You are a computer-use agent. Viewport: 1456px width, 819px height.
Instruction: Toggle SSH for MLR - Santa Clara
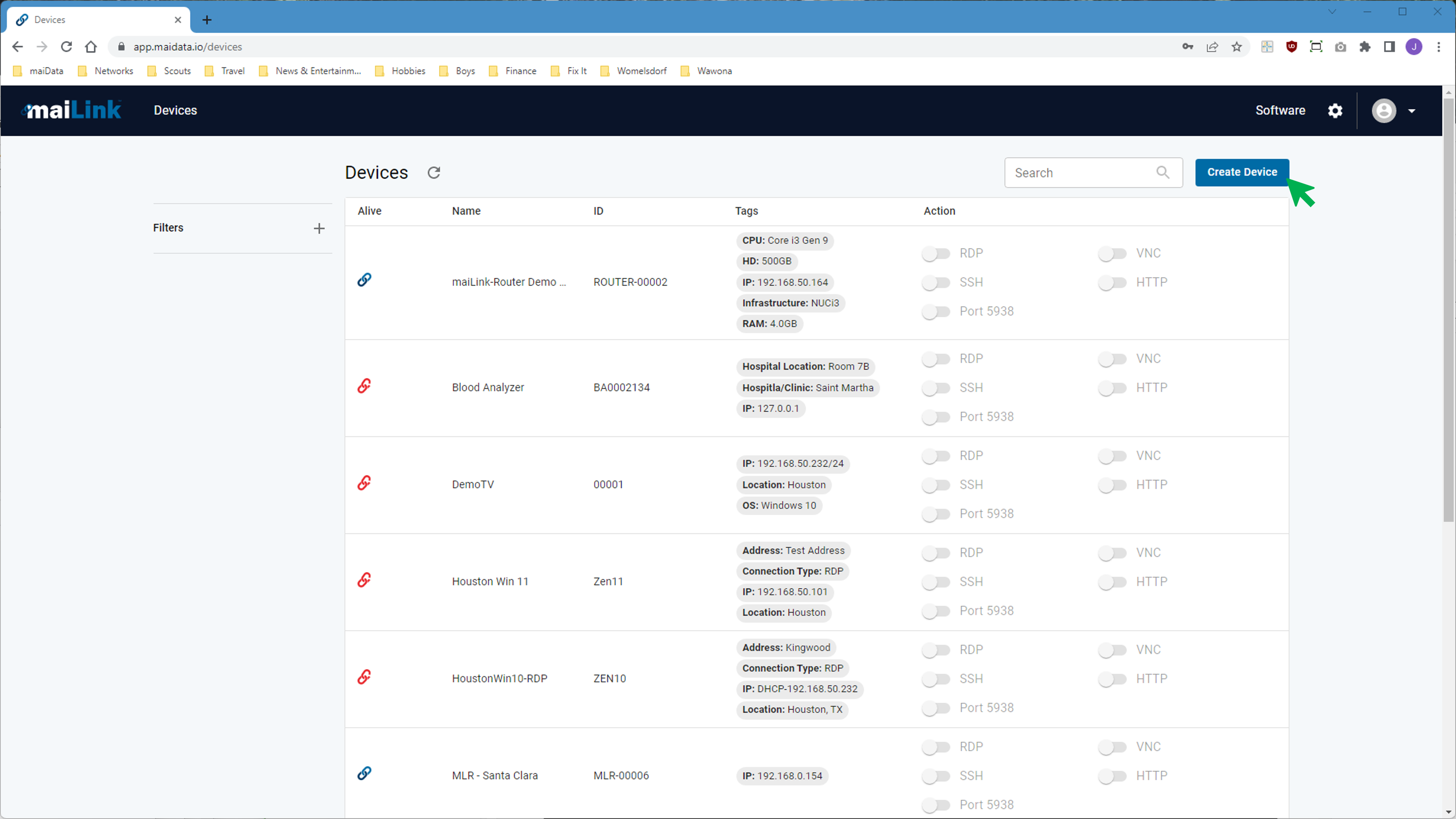pyautogui.click(x=936, y=777)
